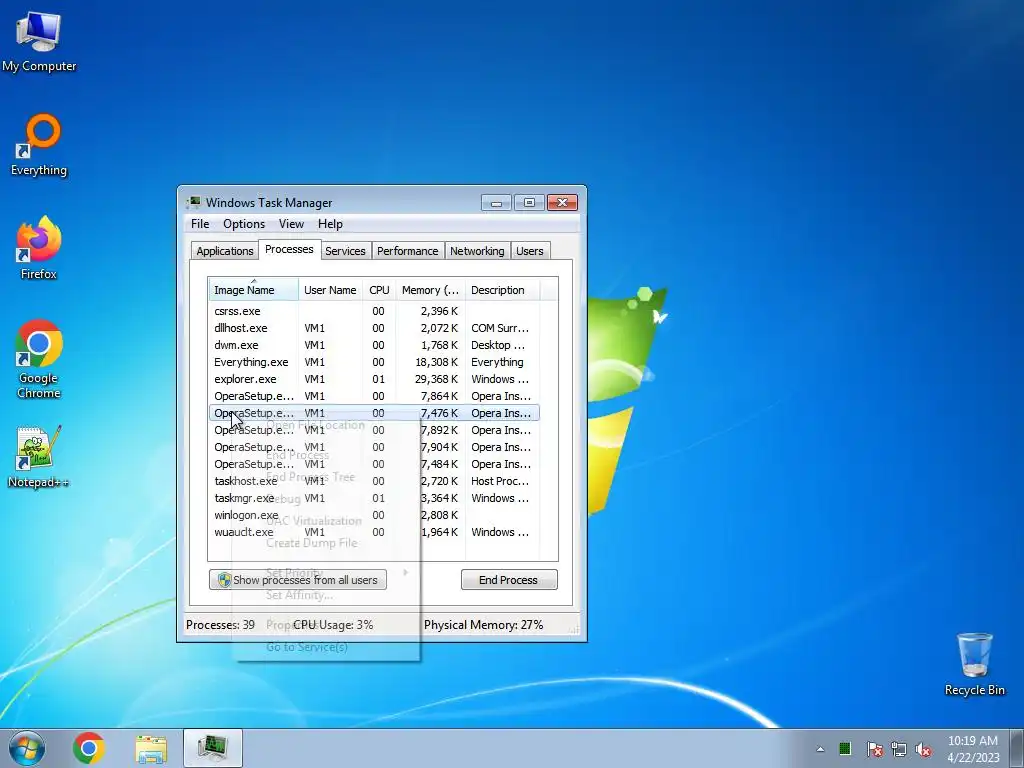Click Show processes from all users

point(298,580)
